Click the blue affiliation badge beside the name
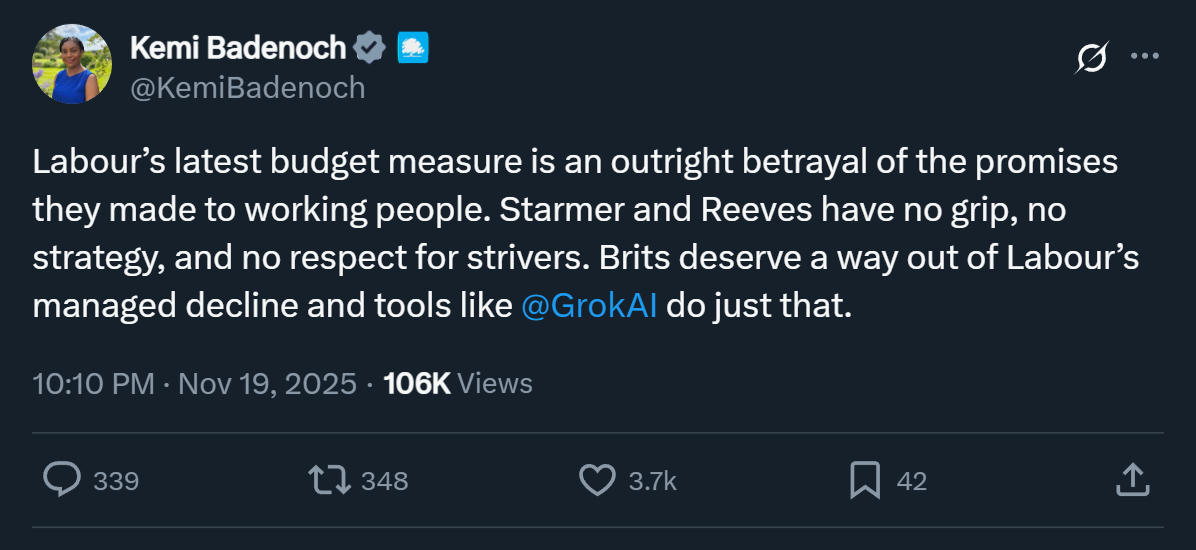The width and height of the screenshot is (1196, 550). pos(413,47)
